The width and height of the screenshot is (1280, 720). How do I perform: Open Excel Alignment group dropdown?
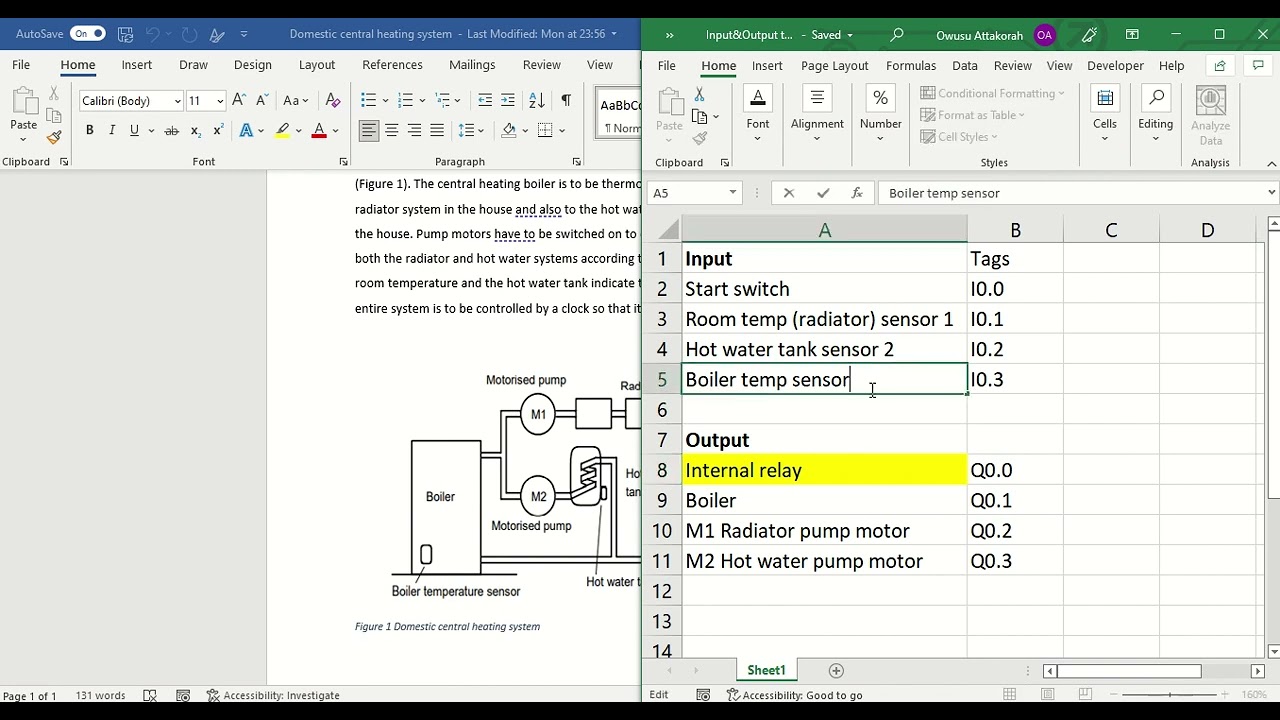817,114
